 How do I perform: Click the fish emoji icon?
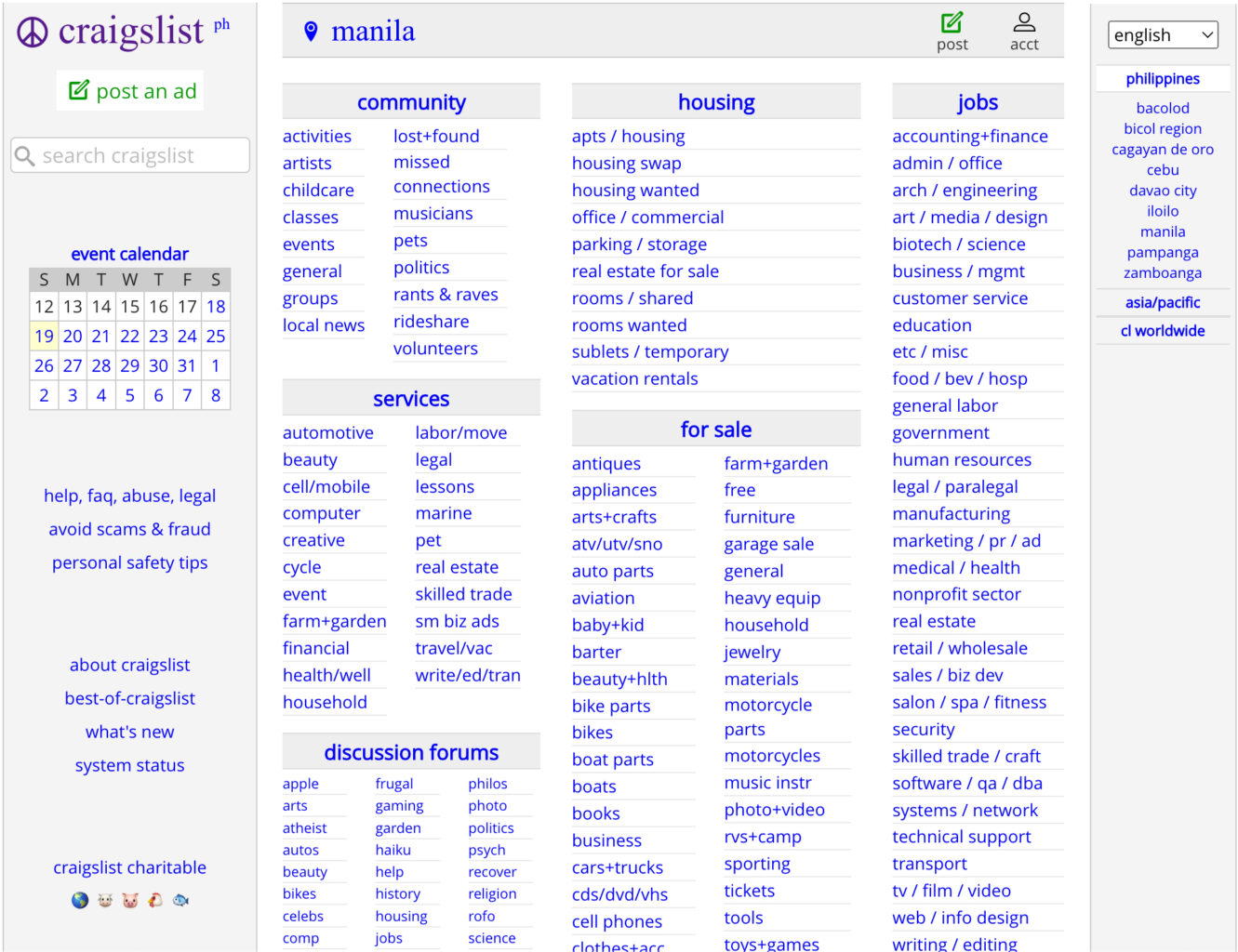tap(180, 900)
